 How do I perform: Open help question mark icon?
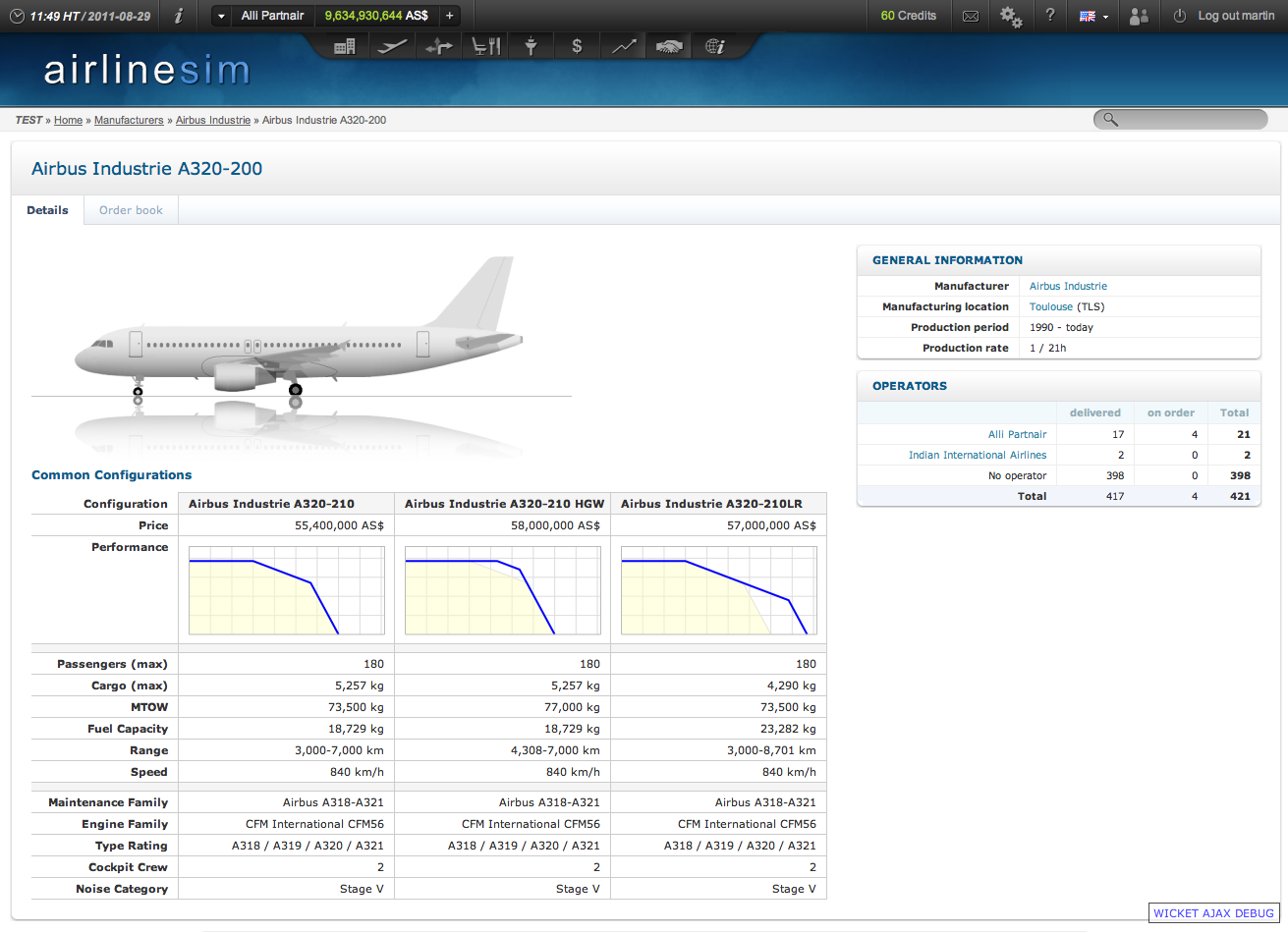[1050, 16]
